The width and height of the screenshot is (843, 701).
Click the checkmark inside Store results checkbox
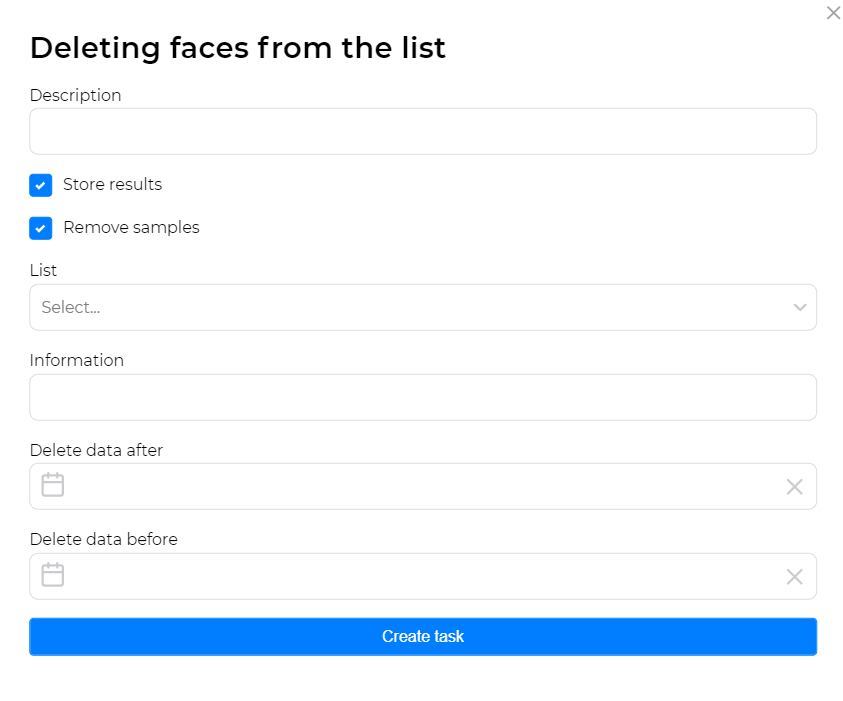click(x=41, y=185)
